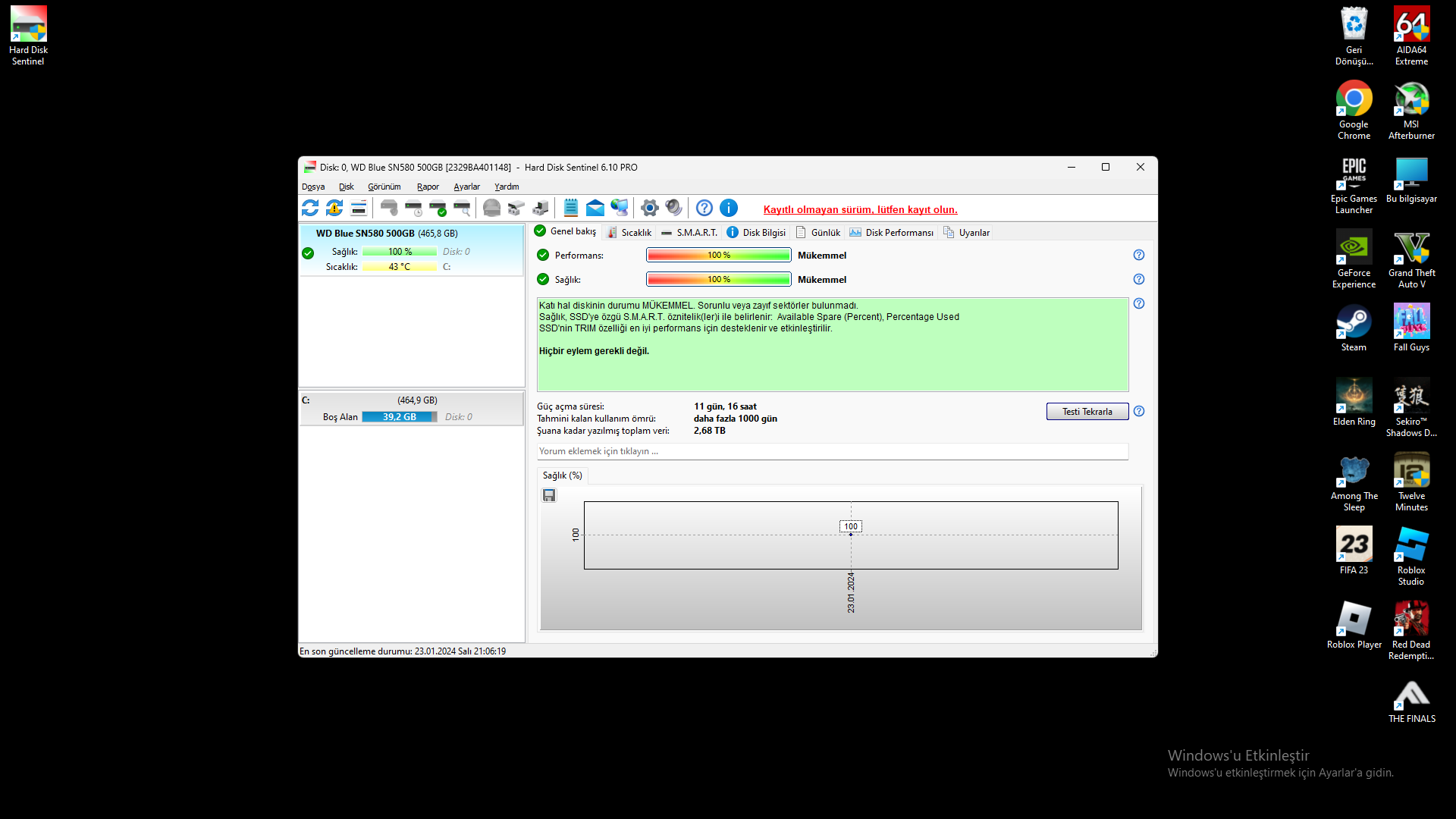Image resolution: width=1456 pixels, height=819 pixels.
Task: Click the disk with clock toolbar icon
Action: click(413, 208)
